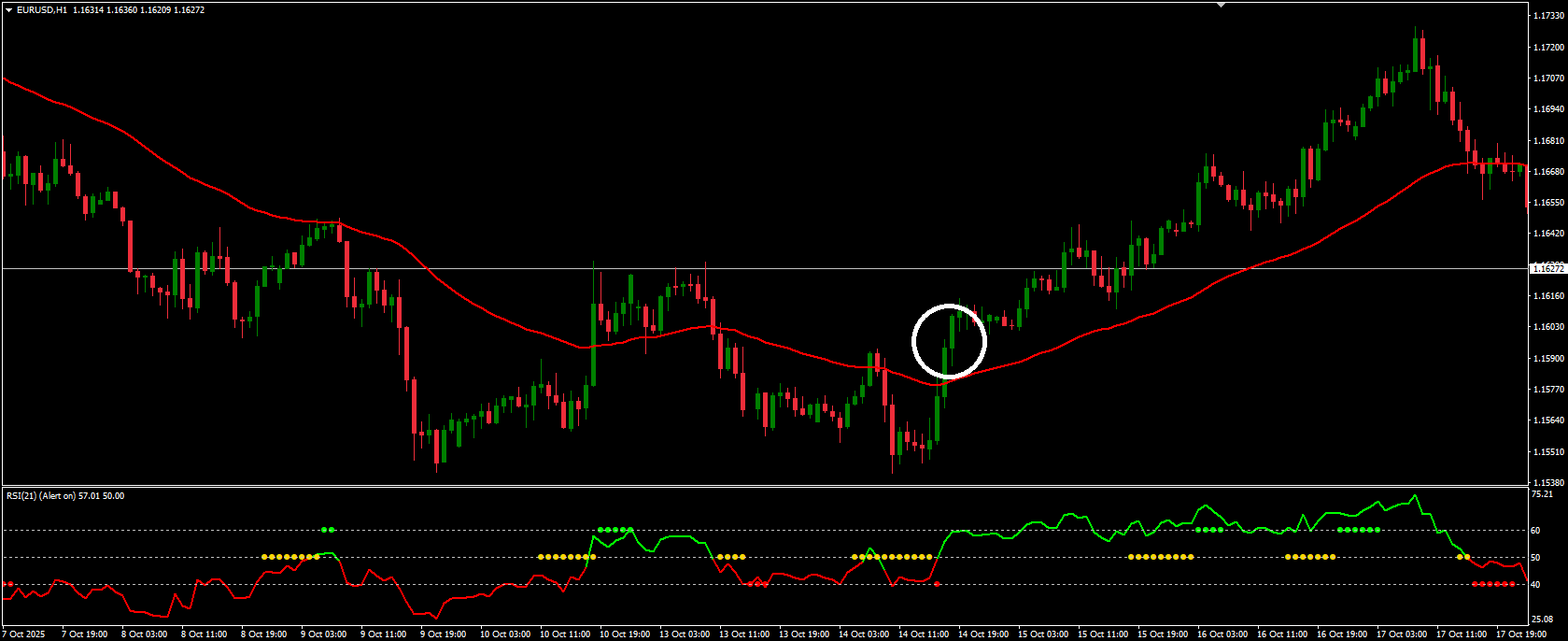Click the current price label 1.16272
The height and width of the screenshot is (641, 1568).
(1548, 269)
